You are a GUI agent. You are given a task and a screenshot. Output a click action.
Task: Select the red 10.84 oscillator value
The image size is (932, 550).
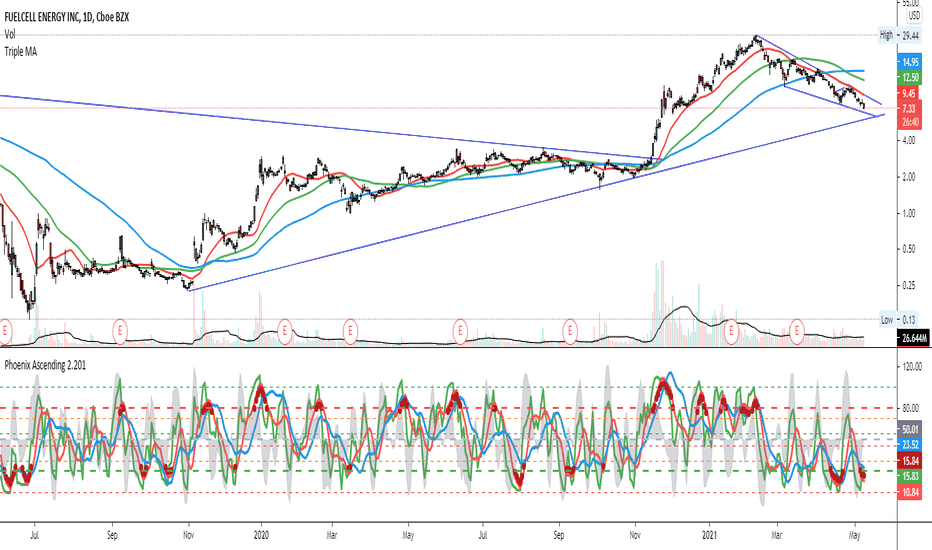pos(909,492)
